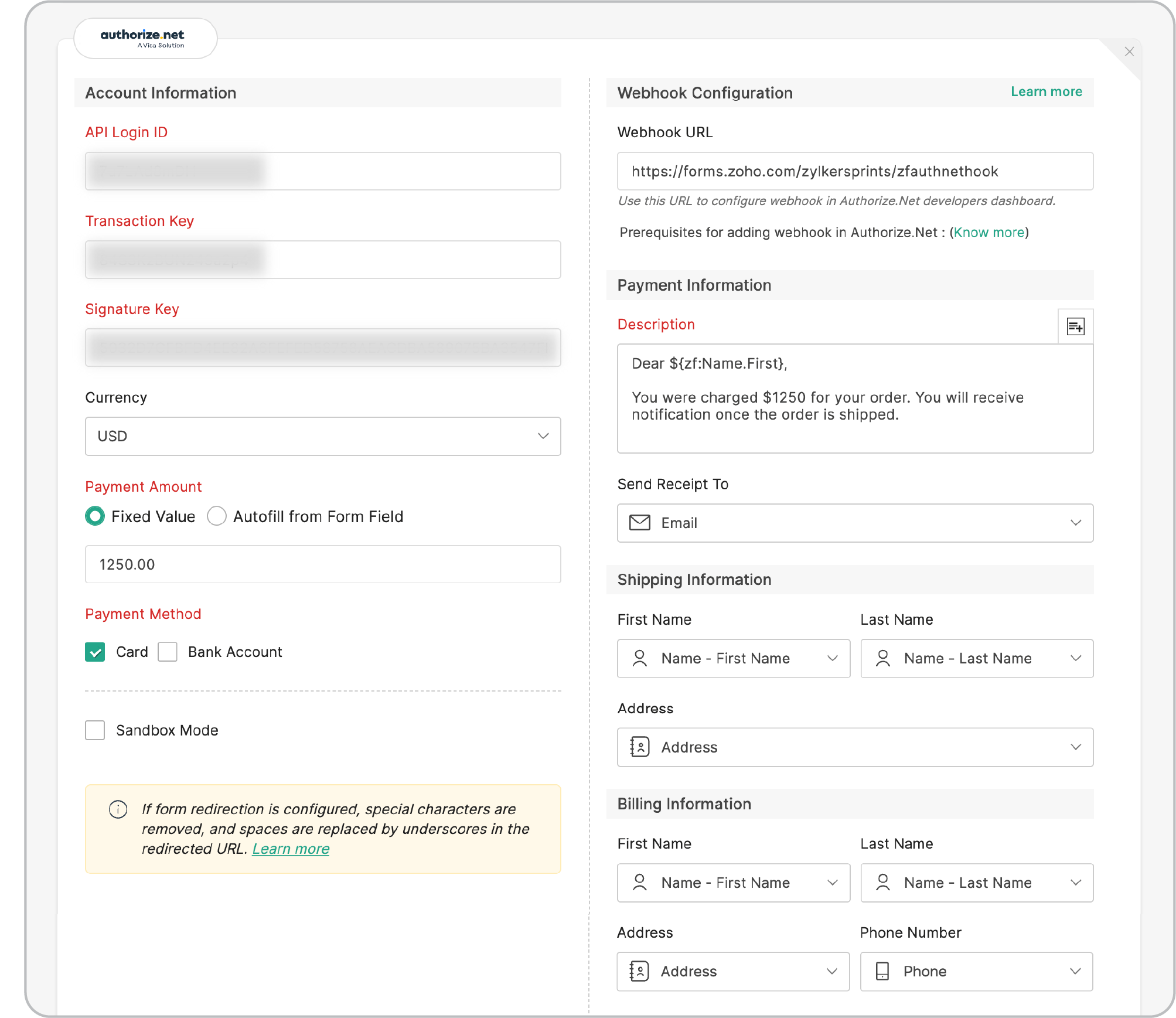This screenshot has height=1018, width=1176.
Task: Enable Sandbox Mode
Action: pos(94,730)
